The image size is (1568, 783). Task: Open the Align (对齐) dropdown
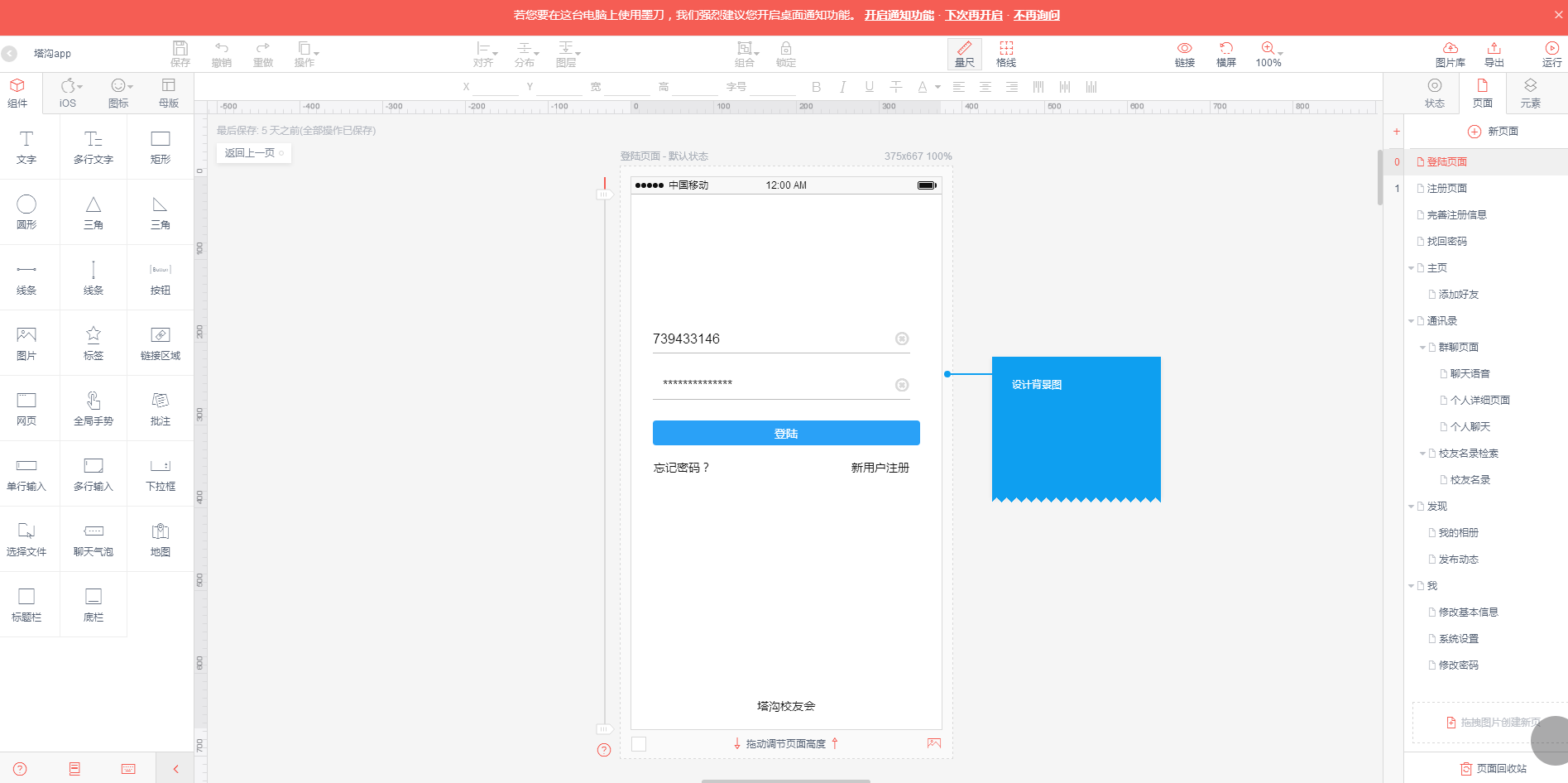tap(485, 54)
